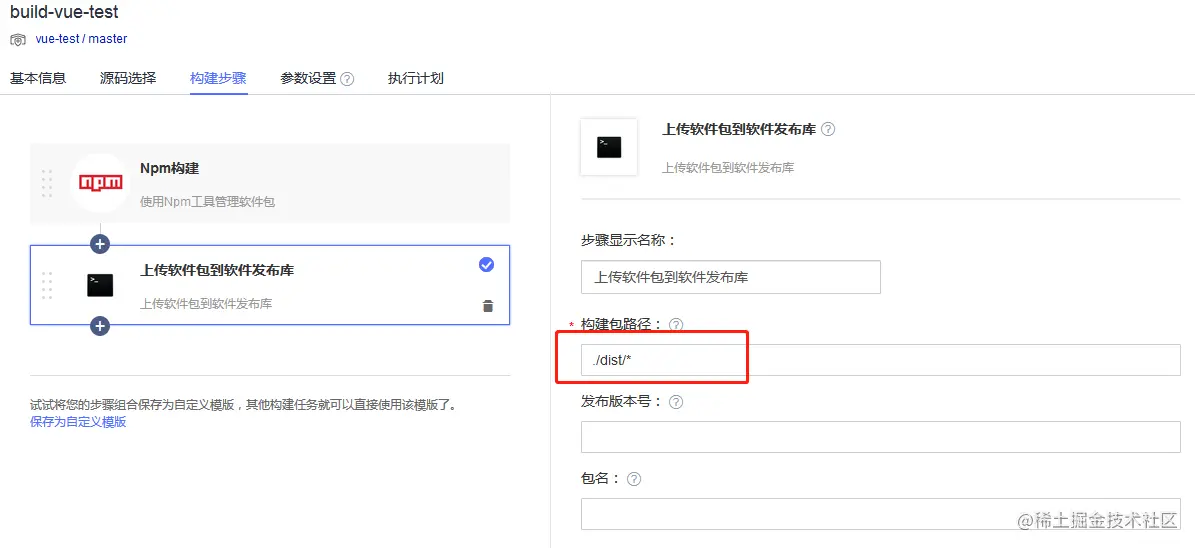The width and height of the screenshot is (1195, 548).
Task: Click the 保存为自定义模版 link
Action: pyautogui.click(x=78, y=421)
